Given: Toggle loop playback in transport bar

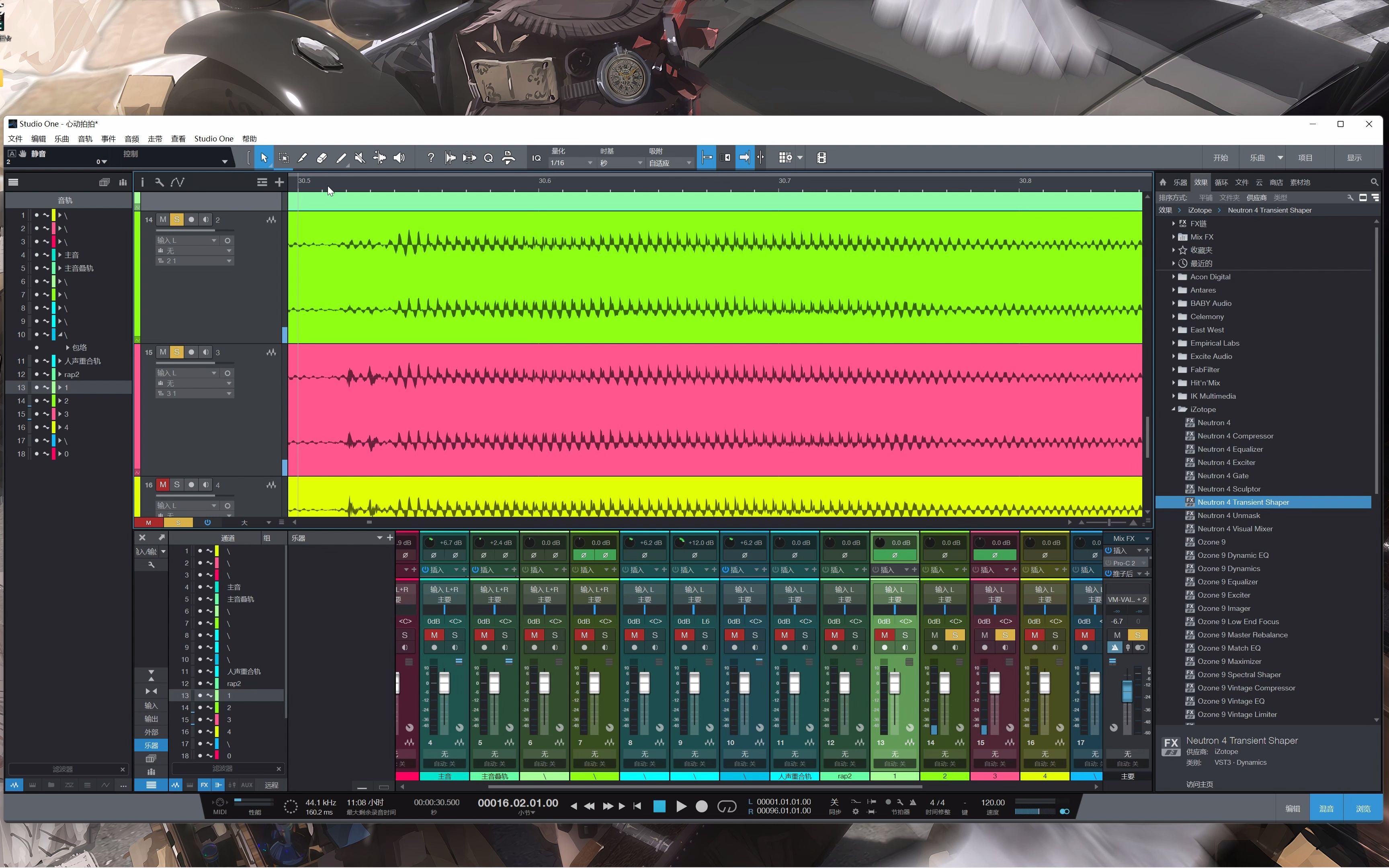Looking at the screenshot, I should pos(727,807).
